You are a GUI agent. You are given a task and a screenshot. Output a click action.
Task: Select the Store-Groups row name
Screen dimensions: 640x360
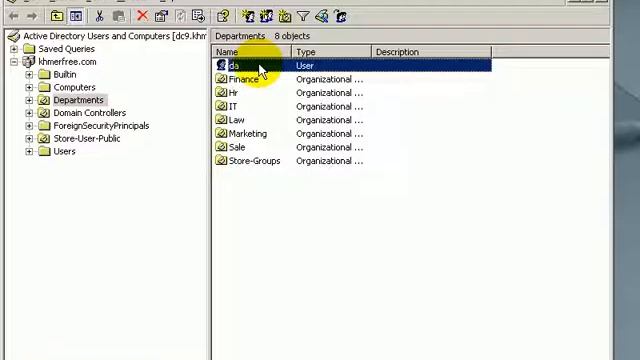point(254,161)
